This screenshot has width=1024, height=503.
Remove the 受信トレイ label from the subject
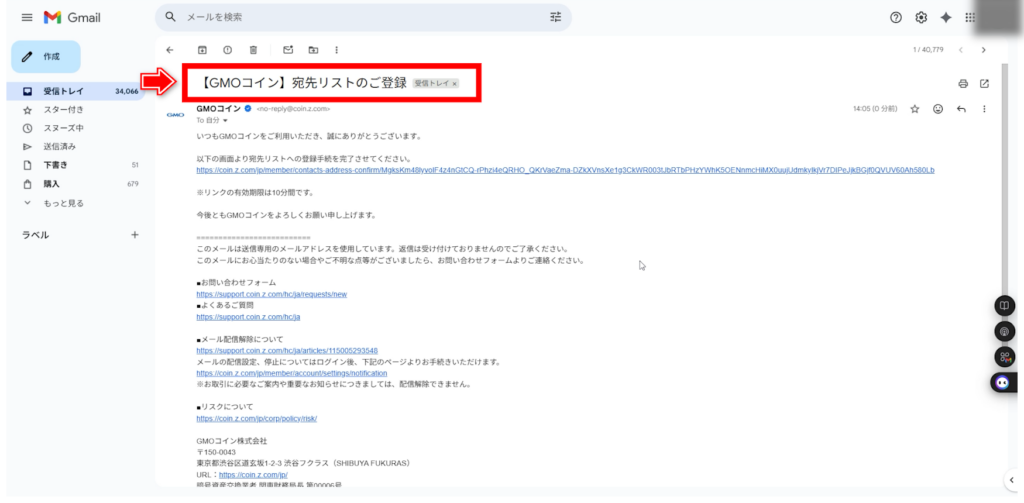click(x=454, y=84)
